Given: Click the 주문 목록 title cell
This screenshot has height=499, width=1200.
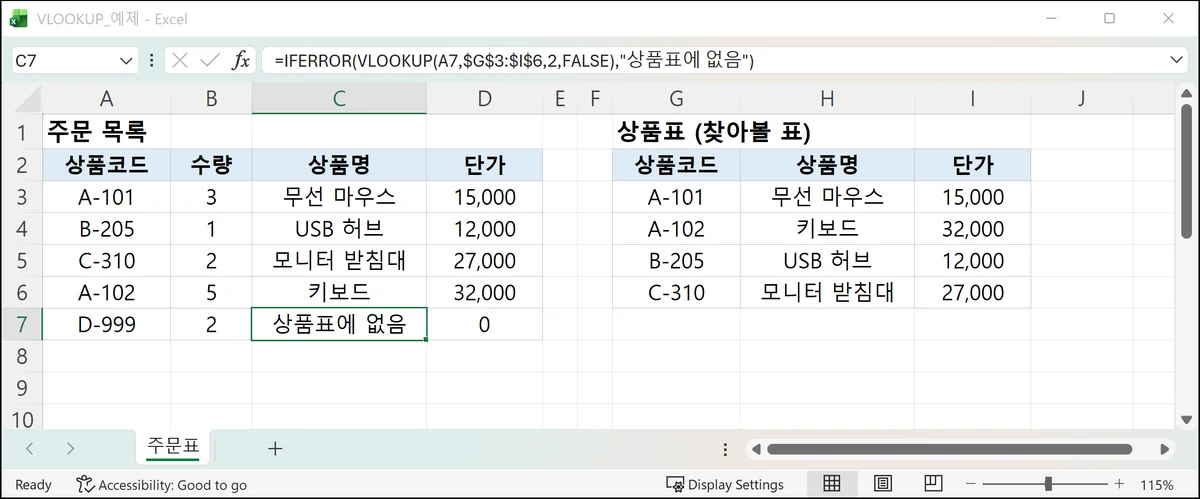Looking at the screenshot, I should pyautogui.click(x=106, y=132).
